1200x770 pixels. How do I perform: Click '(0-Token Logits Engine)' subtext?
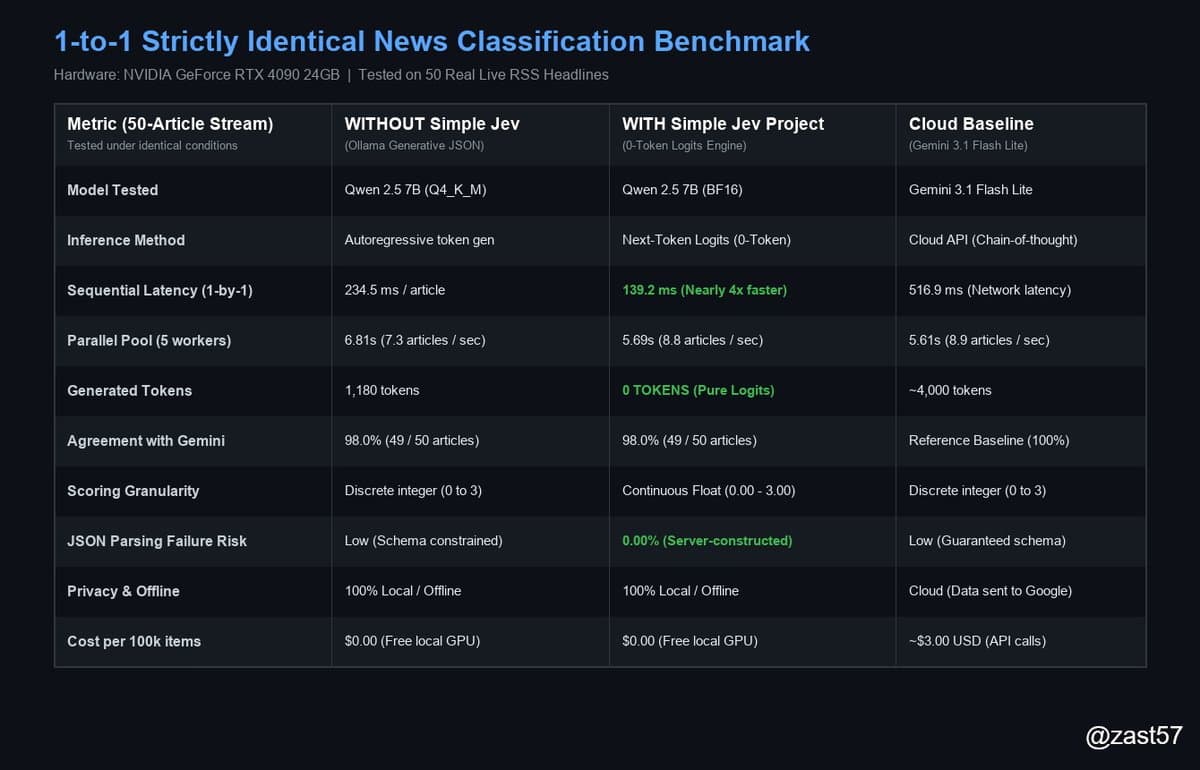click(x=684, y=146)
